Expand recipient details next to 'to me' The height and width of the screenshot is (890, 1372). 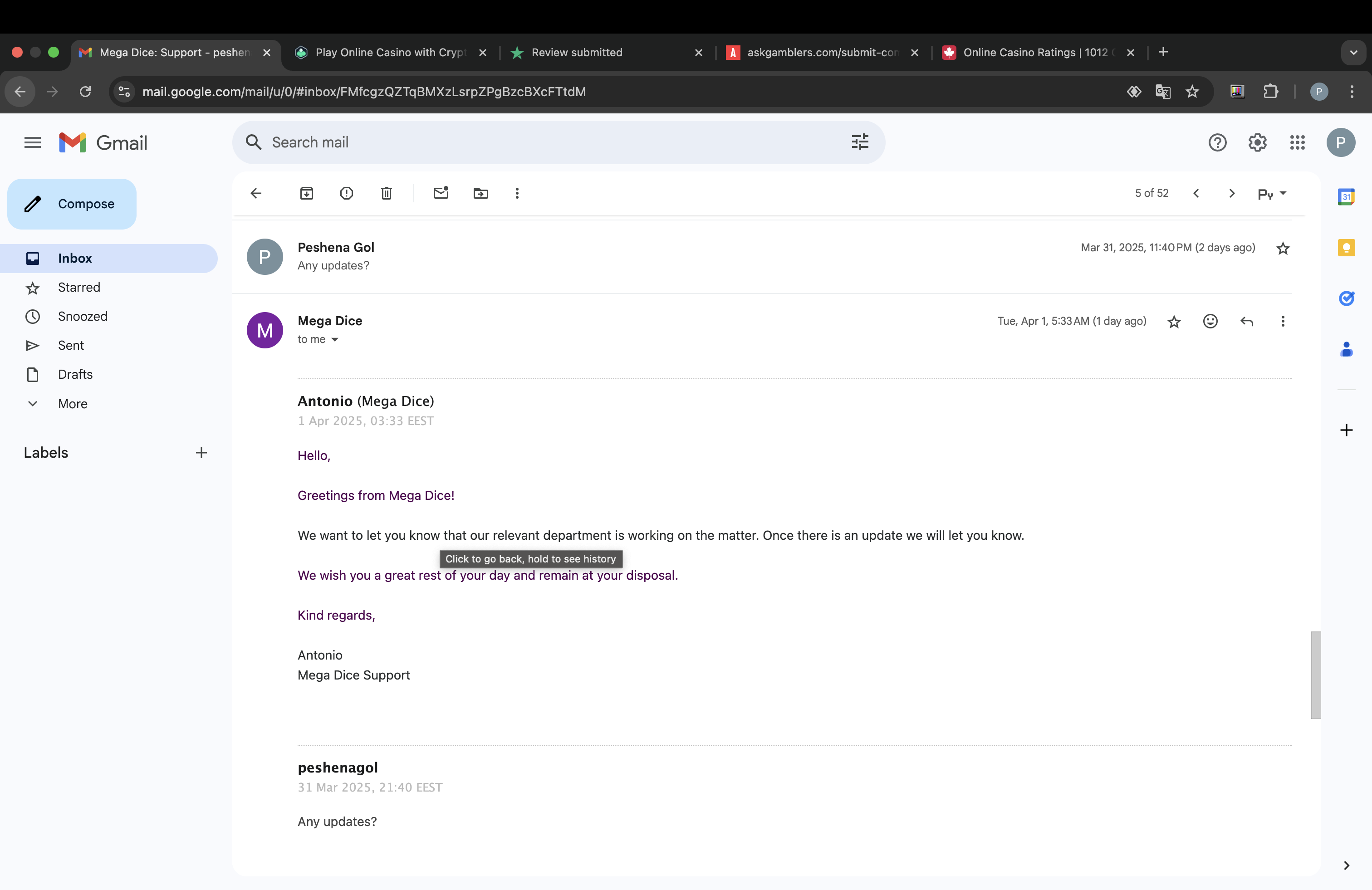click(x=335, y=339)
